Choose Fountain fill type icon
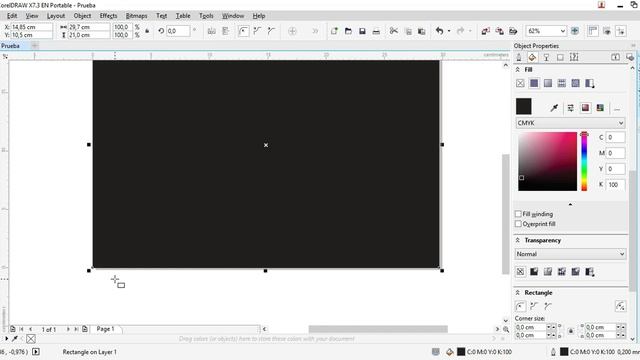The height and width of the screenshot is (360, 640). pos(548,83)
